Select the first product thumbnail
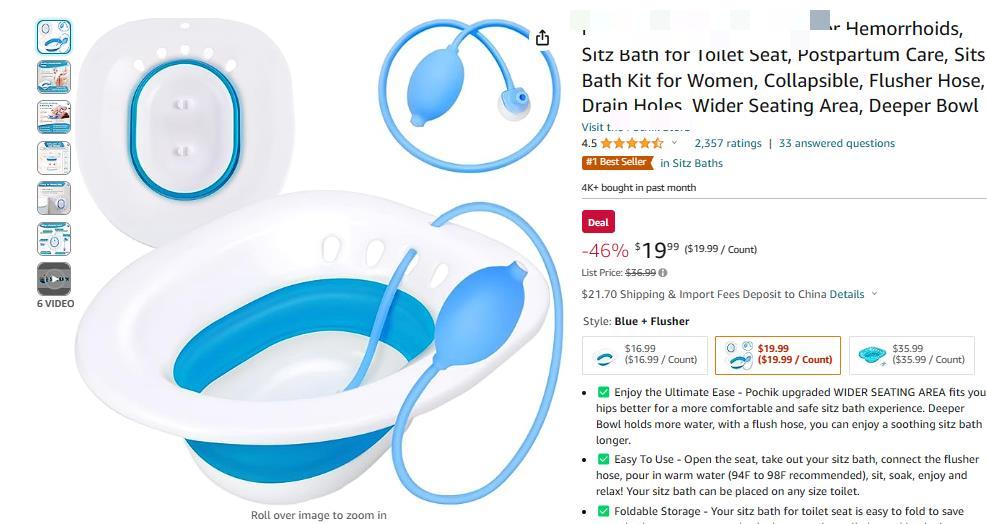The height and width of the screenshot is (524, 987). point(54,37)
